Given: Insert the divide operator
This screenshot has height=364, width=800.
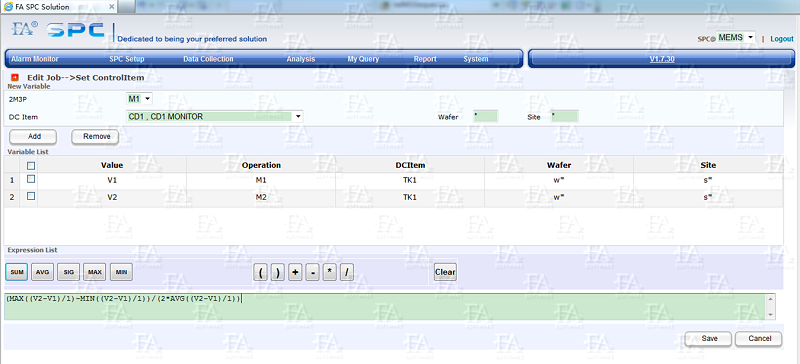Looking at the screenshot, I should (x=346, y=273).
